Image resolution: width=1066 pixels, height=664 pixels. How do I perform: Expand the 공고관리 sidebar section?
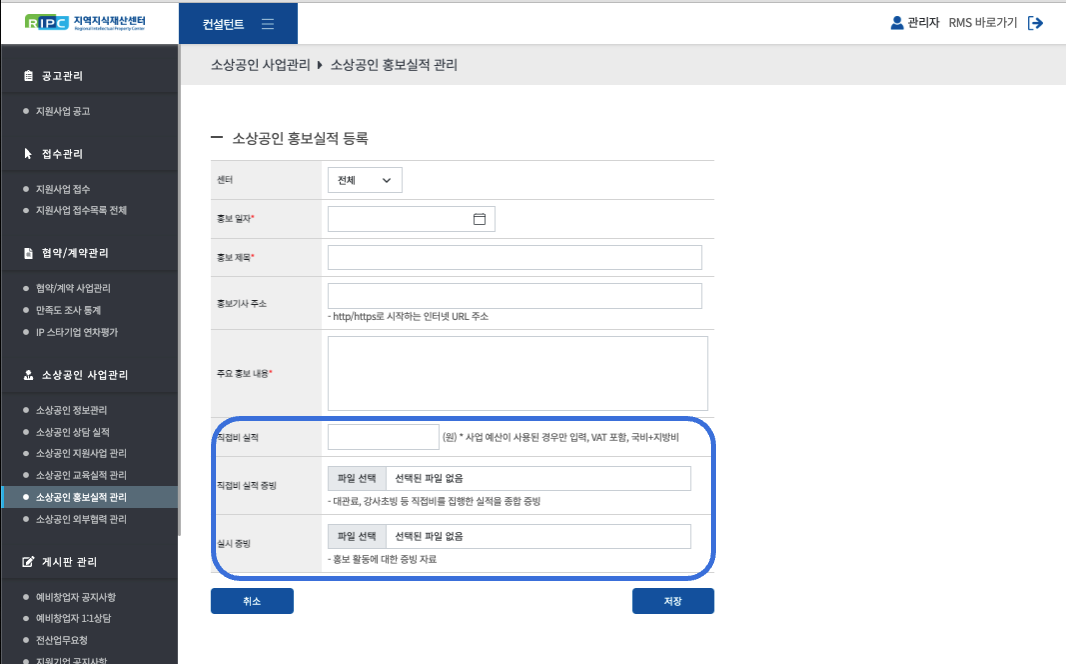[62, 76]
